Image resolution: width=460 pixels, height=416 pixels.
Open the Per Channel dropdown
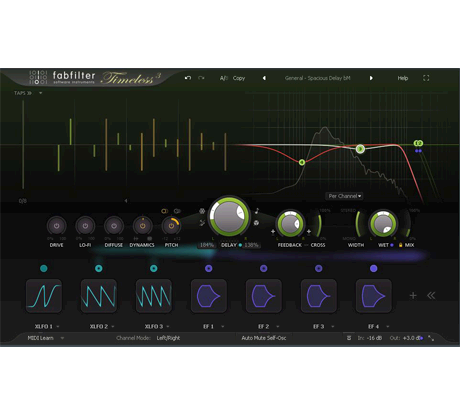344,196
